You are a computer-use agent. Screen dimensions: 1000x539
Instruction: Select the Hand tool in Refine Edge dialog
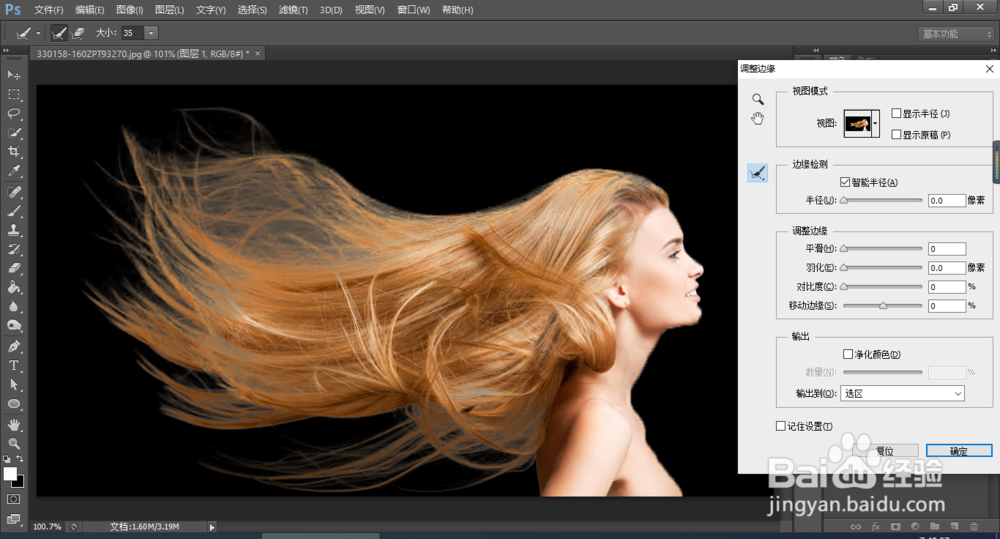click(758, 119)
